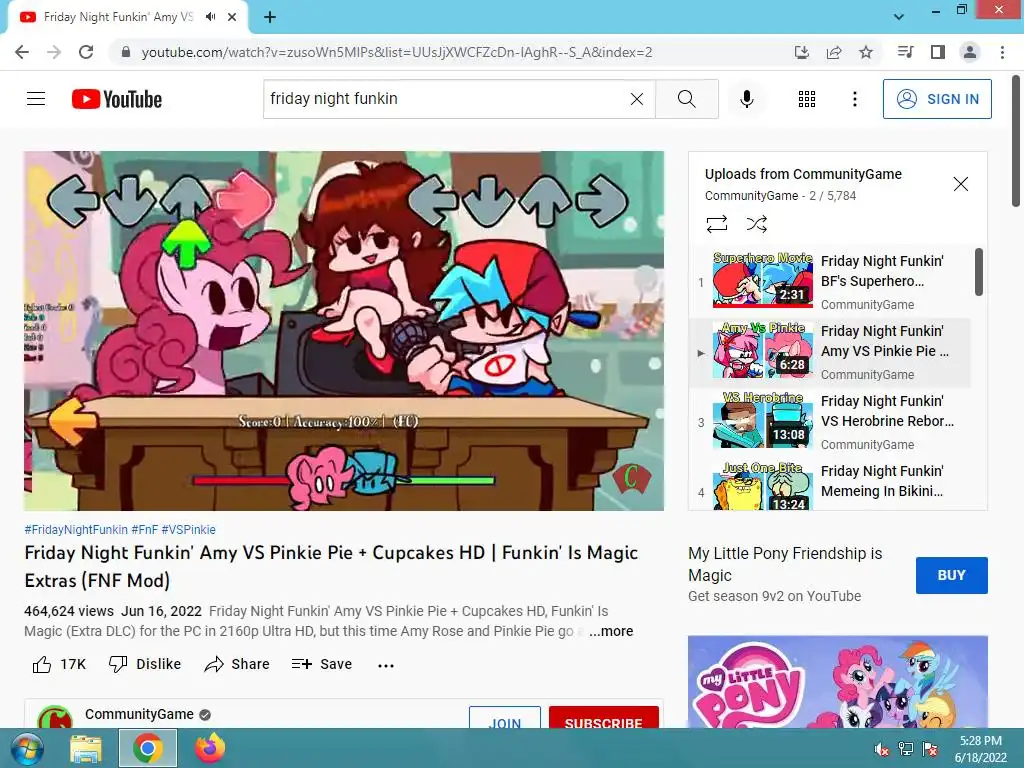Open CommunityGame channel name
The width and height of the screenshot is (1024, 768).
[139, 714]
